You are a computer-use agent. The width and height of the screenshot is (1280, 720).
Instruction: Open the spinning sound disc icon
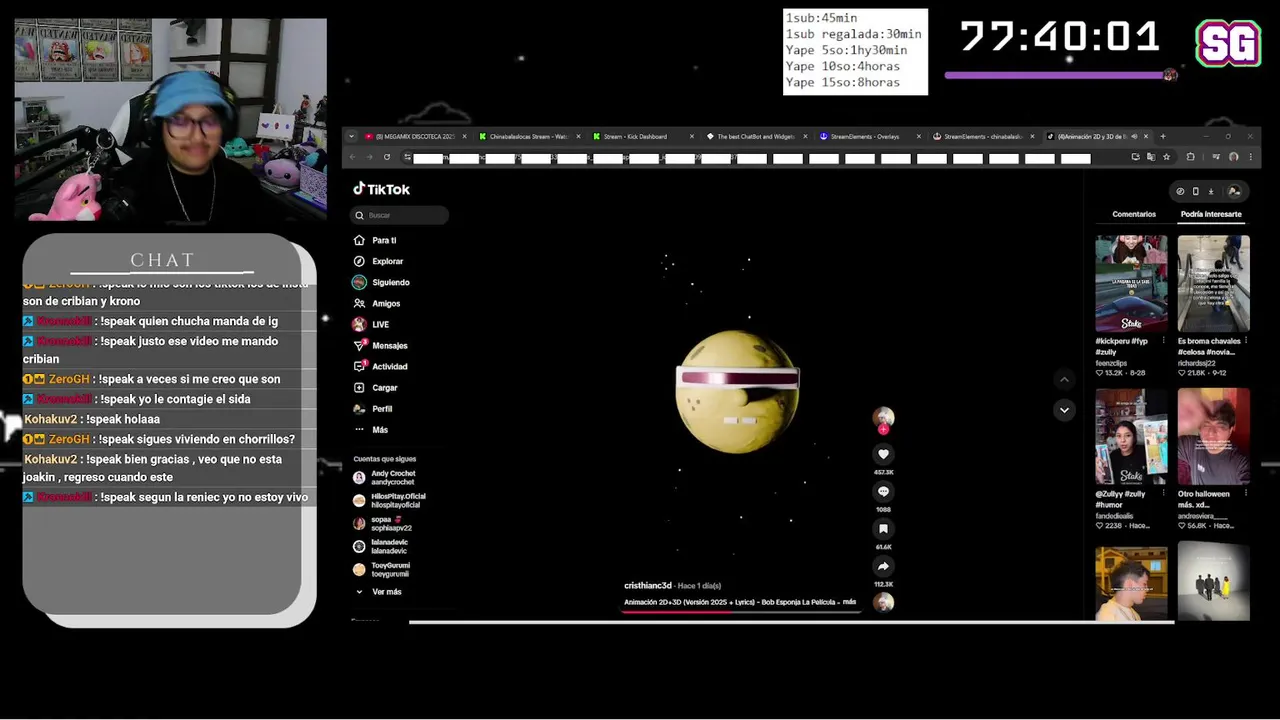click(883, 602)
